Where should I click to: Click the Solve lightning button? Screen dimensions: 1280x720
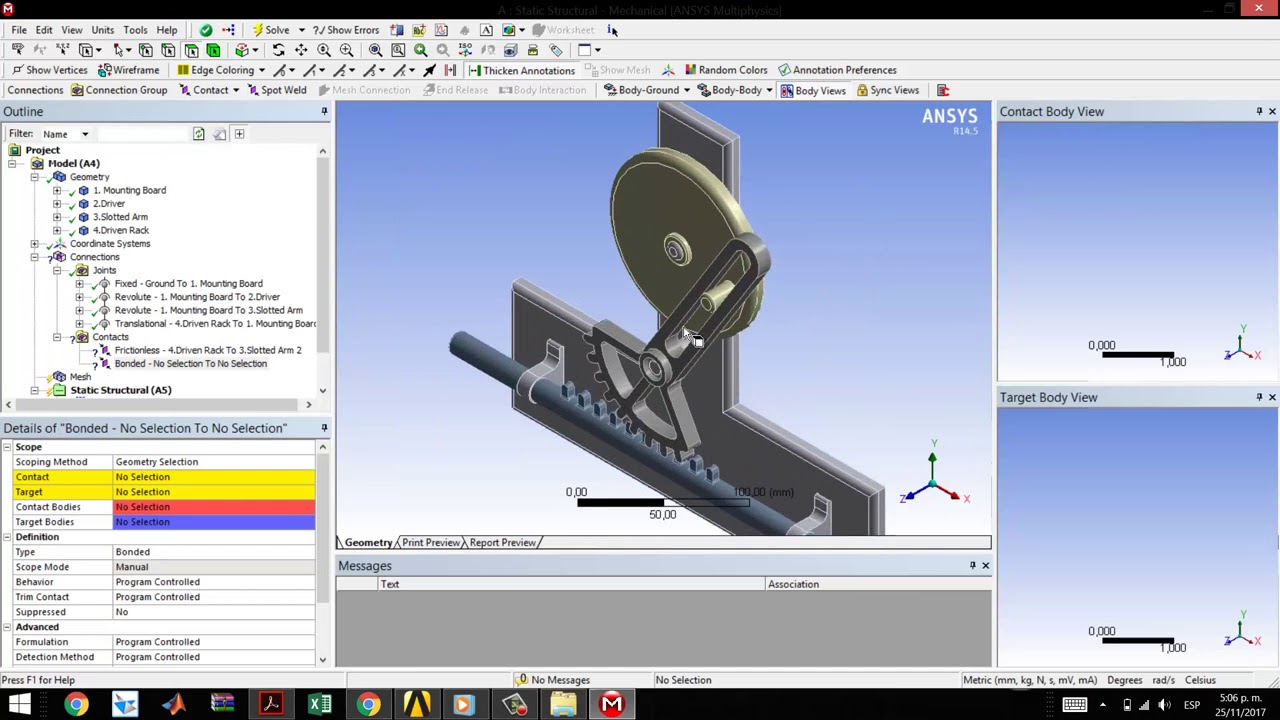coord(270,30)
